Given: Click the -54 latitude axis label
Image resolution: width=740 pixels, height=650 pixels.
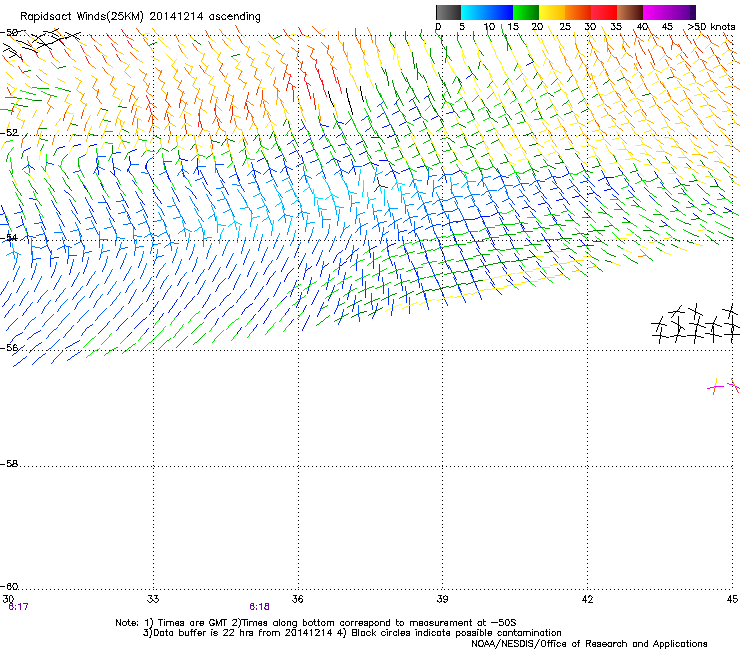Looking at the screenshot, I should point(9,237).
